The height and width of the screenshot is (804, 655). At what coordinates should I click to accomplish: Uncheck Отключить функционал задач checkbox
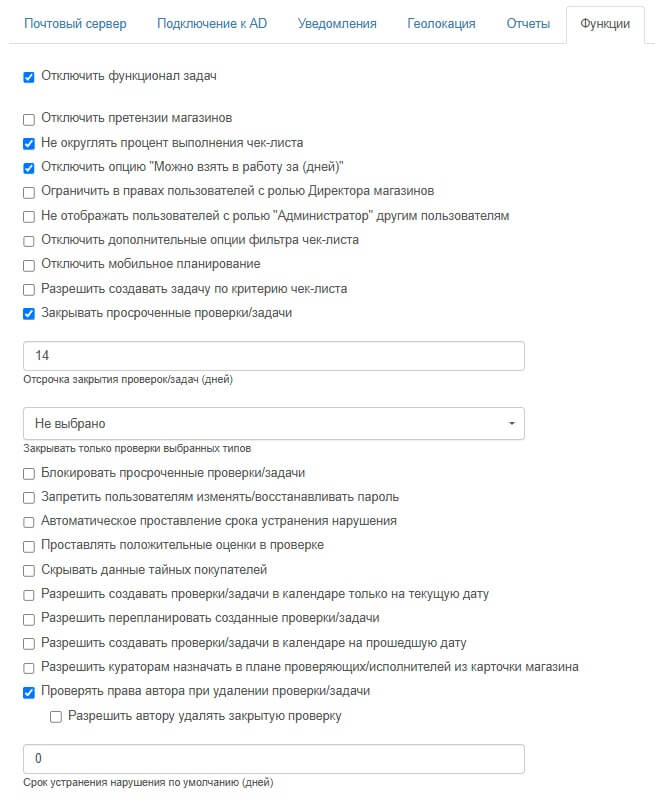29,77
